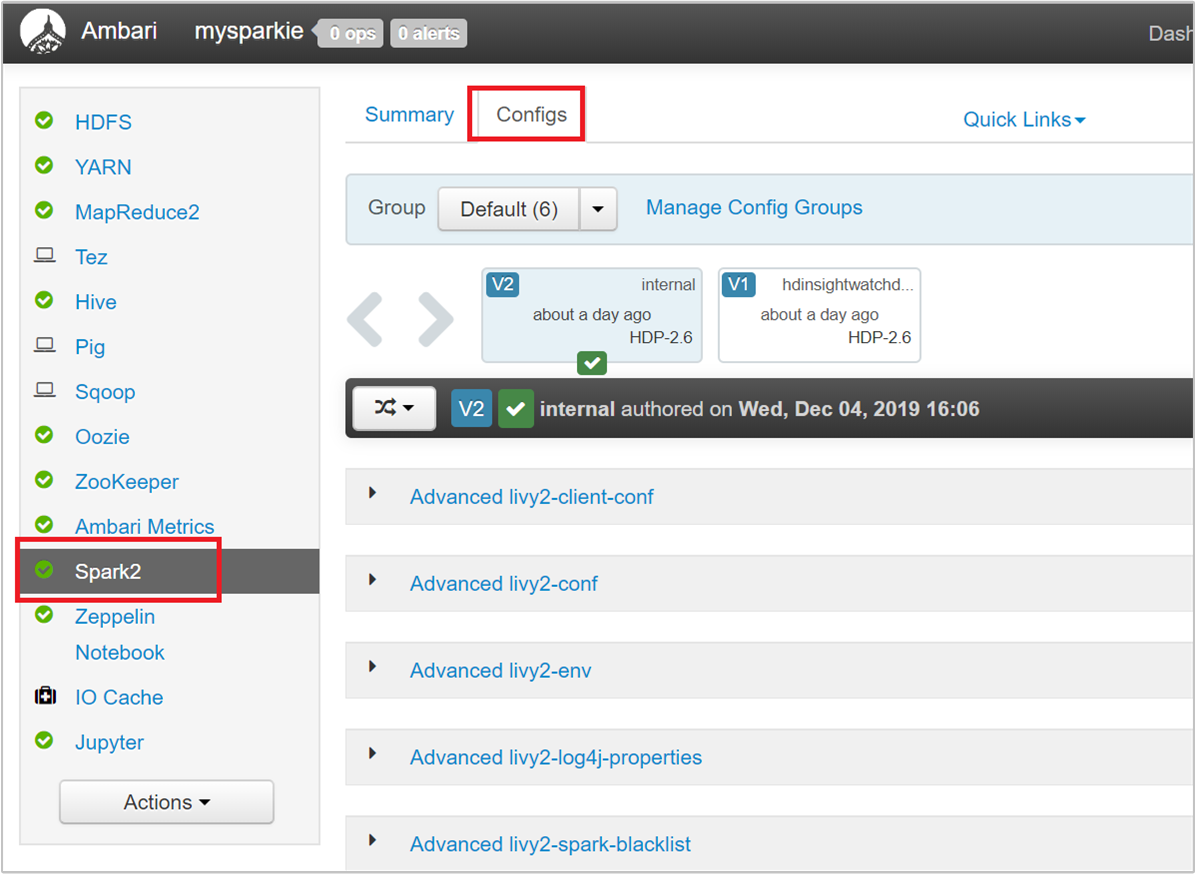Click the maintenance icon beside Tez
This screenshot has width=1196, height=874.
(x=45, y=256)
